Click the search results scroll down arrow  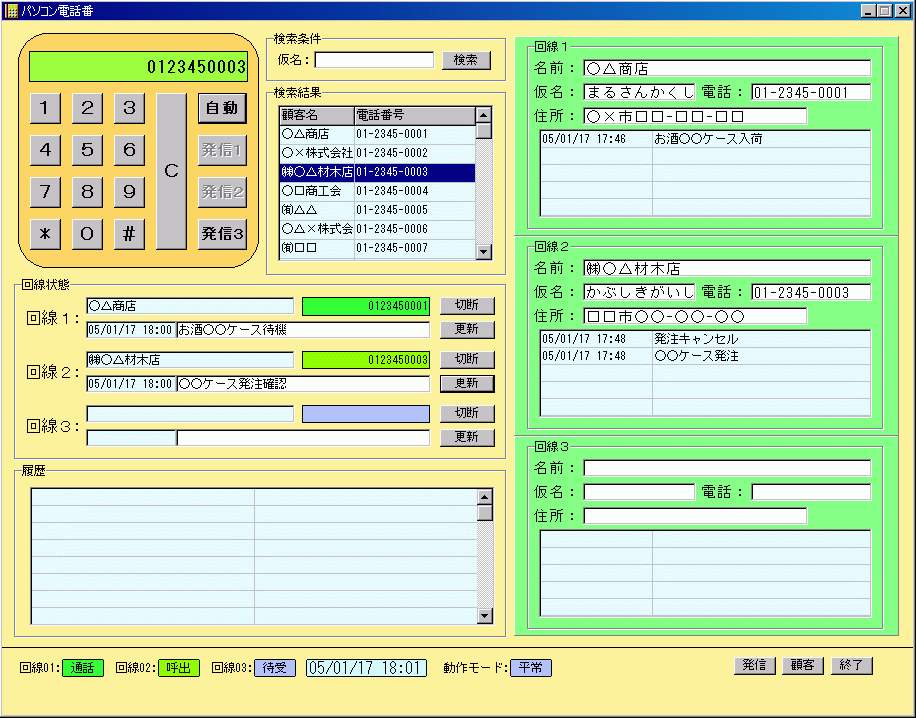pyautogui.click(x=484, y=252)
